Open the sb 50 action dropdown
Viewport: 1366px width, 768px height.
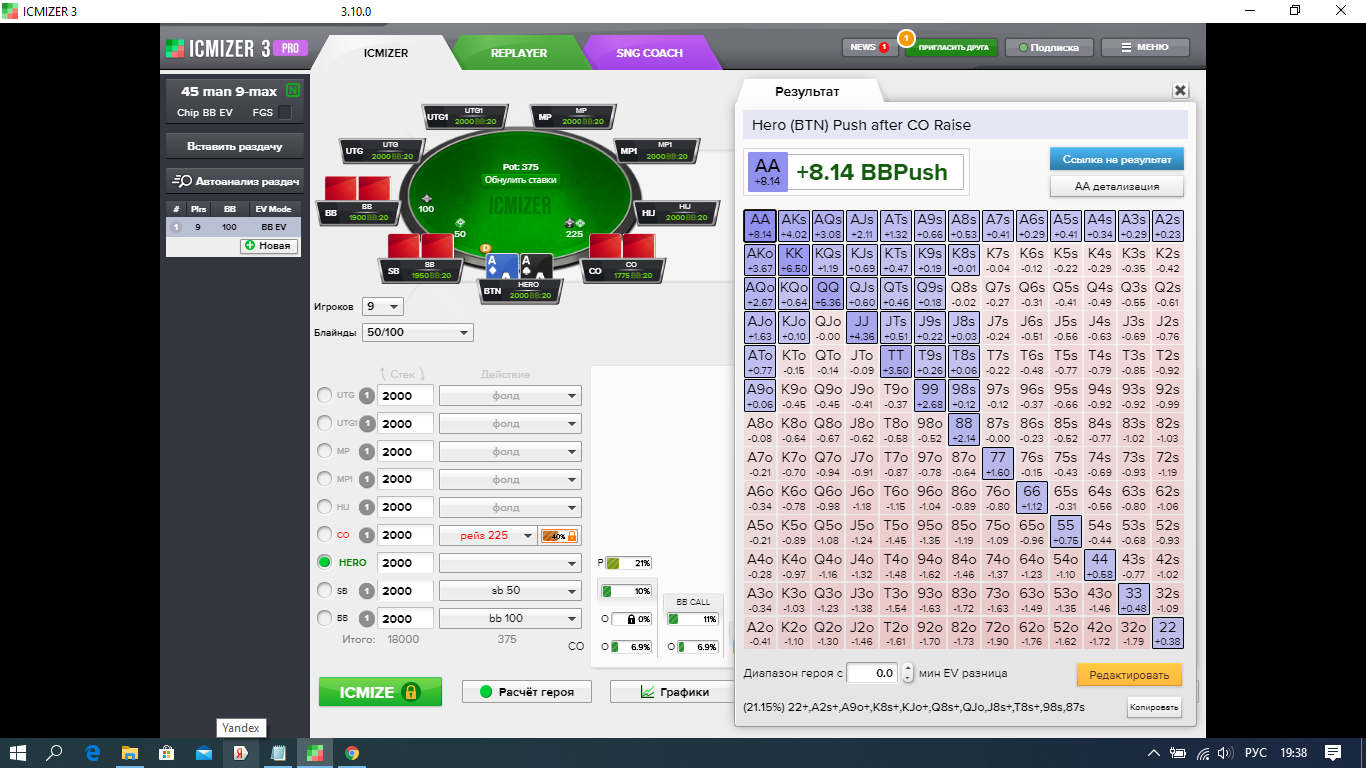510,590
